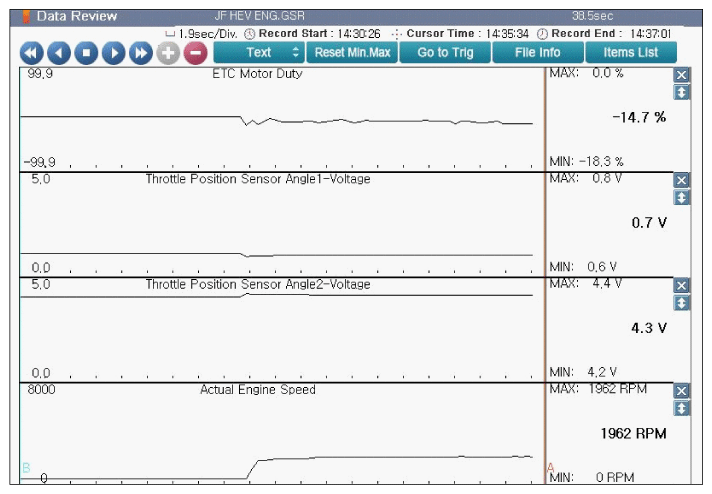Close Throttle Position Sensor Angle2-Voltage graph
Viewport: 712px width, 494px height.
(682, 286)
